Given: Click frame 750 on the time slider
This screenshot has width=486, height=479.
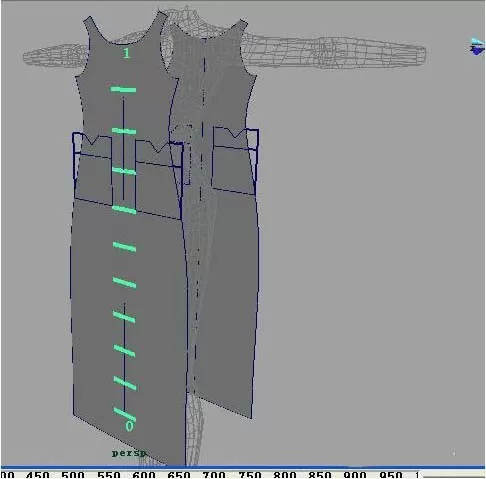Looking at the screenshot, I should point(250,475).
